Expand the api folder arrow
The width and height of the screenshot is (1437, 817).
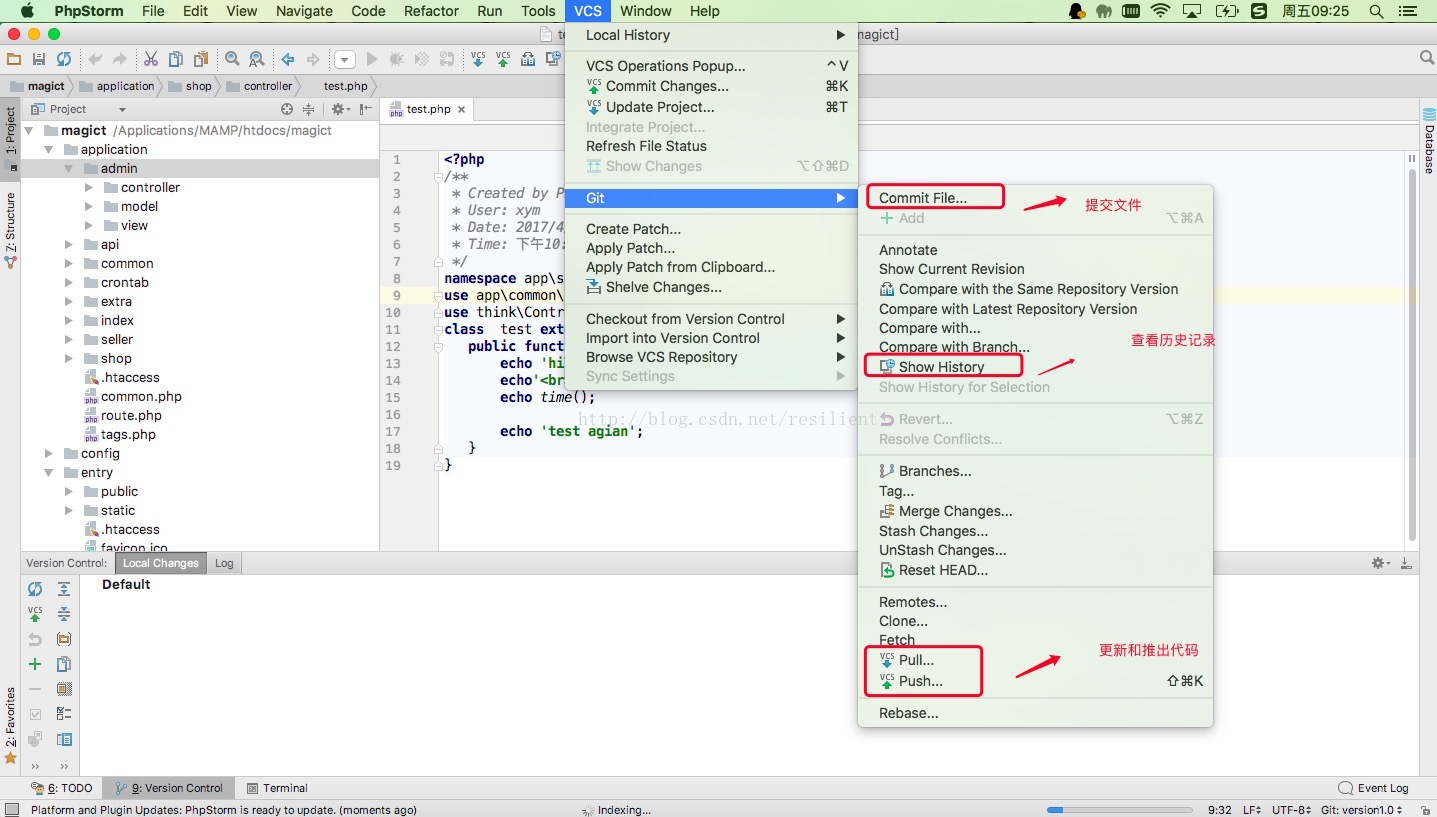pos(69,245)
